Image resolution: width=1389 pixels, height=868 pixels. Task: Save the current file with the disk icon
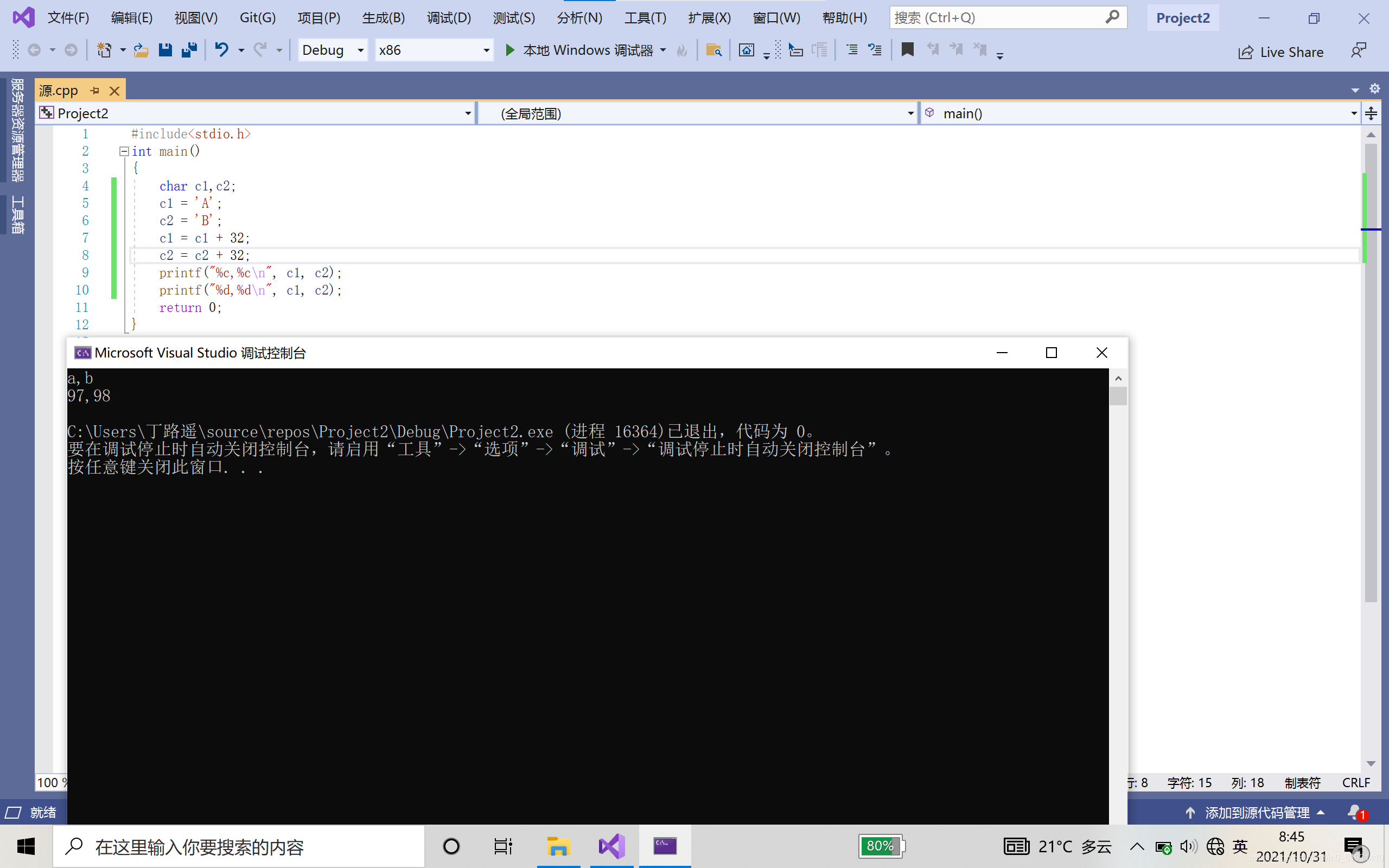pyautogui.click(x=165, y=50)
